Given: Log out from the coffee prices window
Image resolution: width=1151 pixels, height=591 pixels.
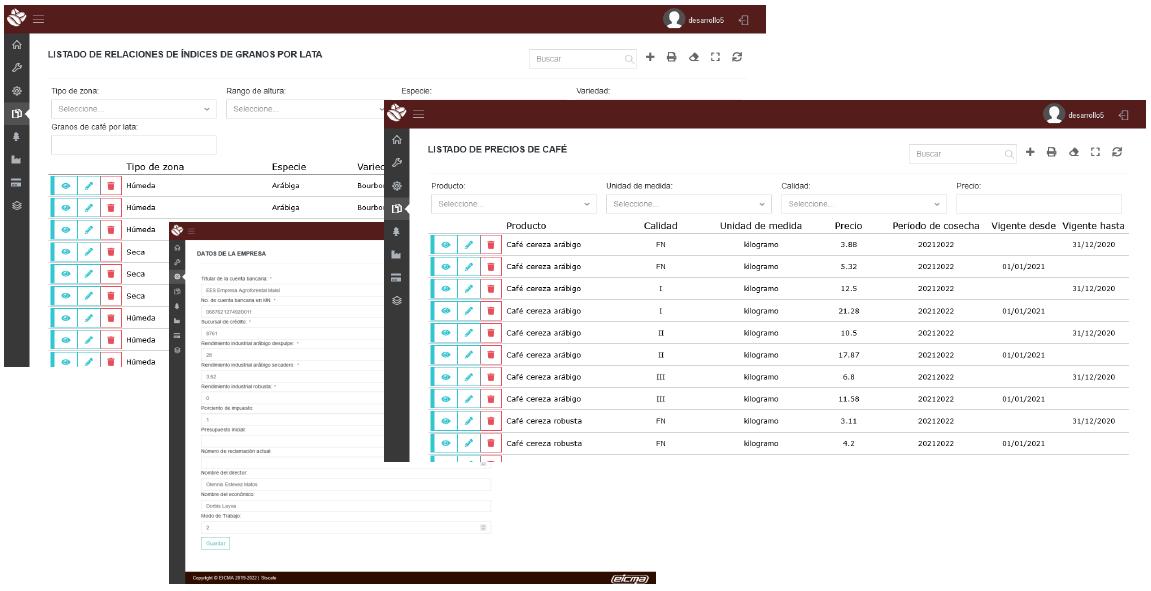Looking at the screenshot, I should coord(1124,115).
